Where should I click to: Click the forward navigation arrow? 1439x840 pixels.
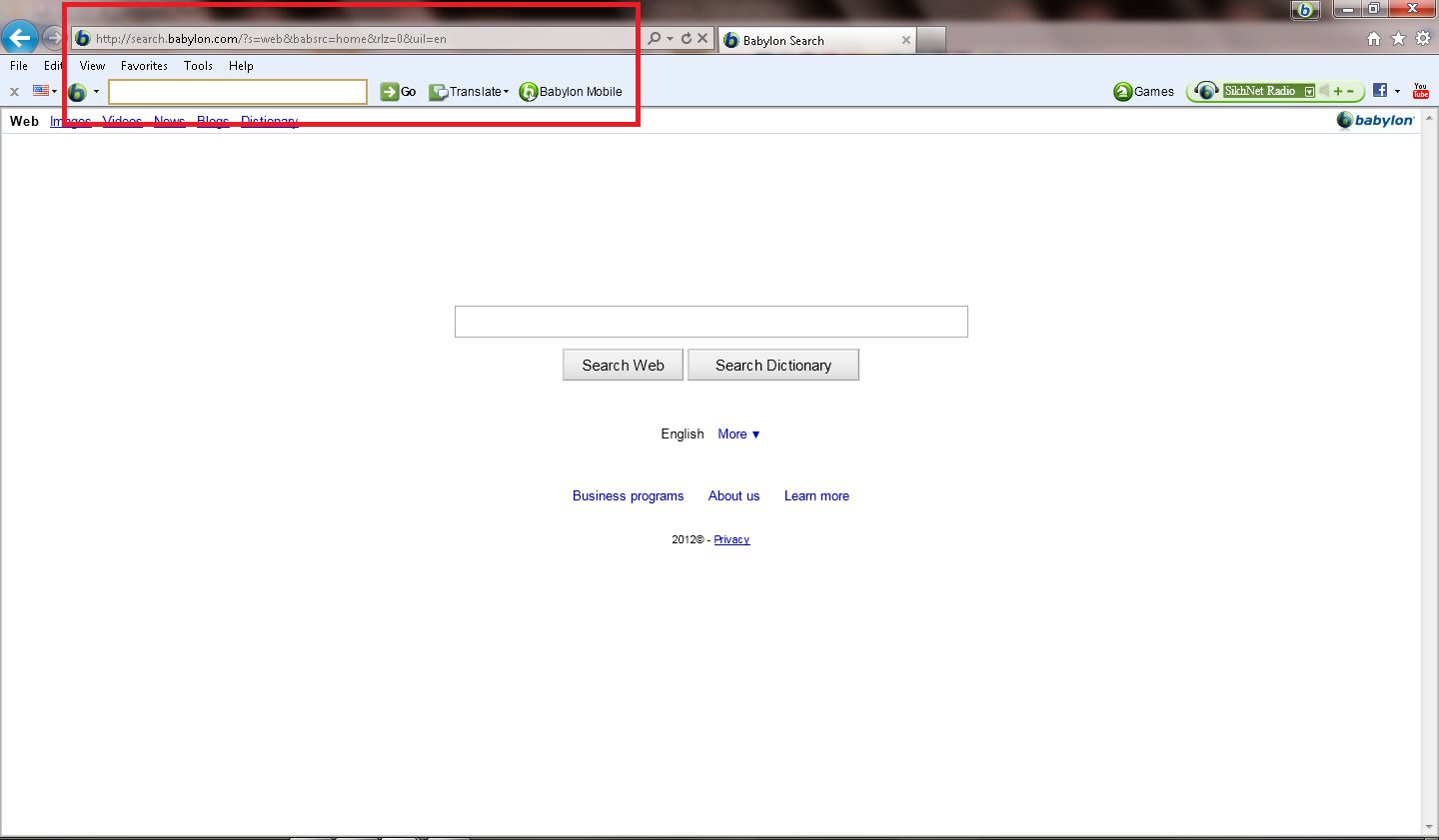pyautogui.click(x=53, y=39)
